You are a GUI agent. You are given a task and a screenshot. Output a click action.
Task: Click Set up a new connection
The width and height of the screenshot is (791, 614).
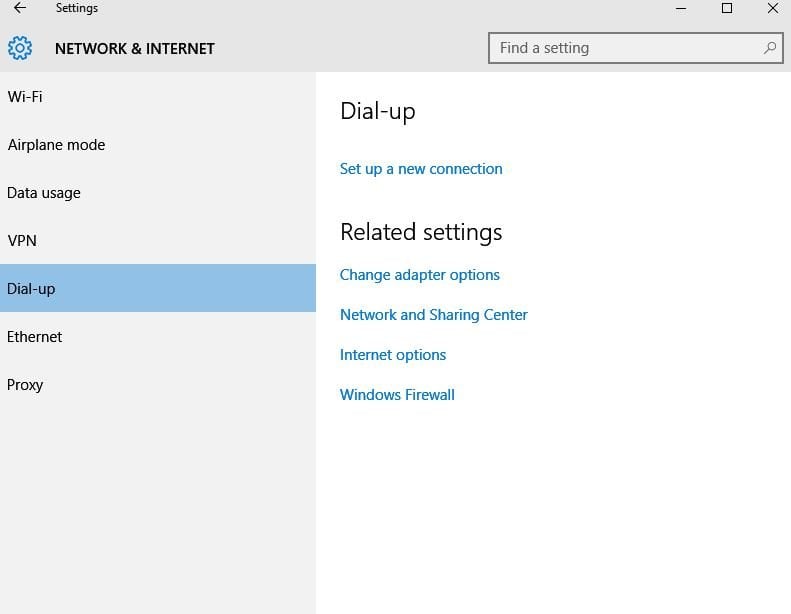tap(421, 169)
